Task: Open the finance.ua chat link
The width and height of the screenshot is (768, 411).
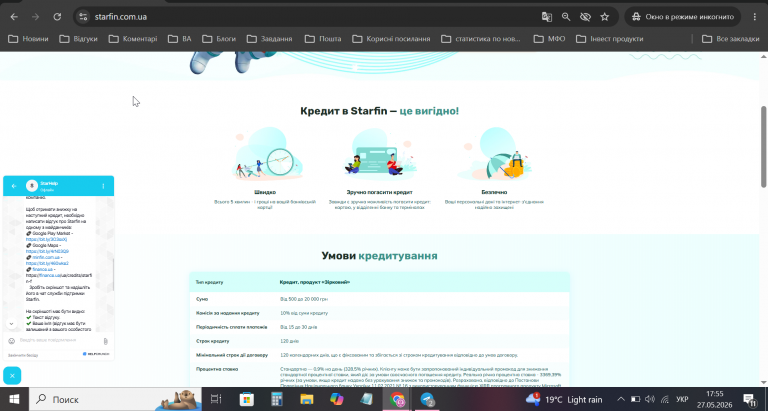Action: 43,269
